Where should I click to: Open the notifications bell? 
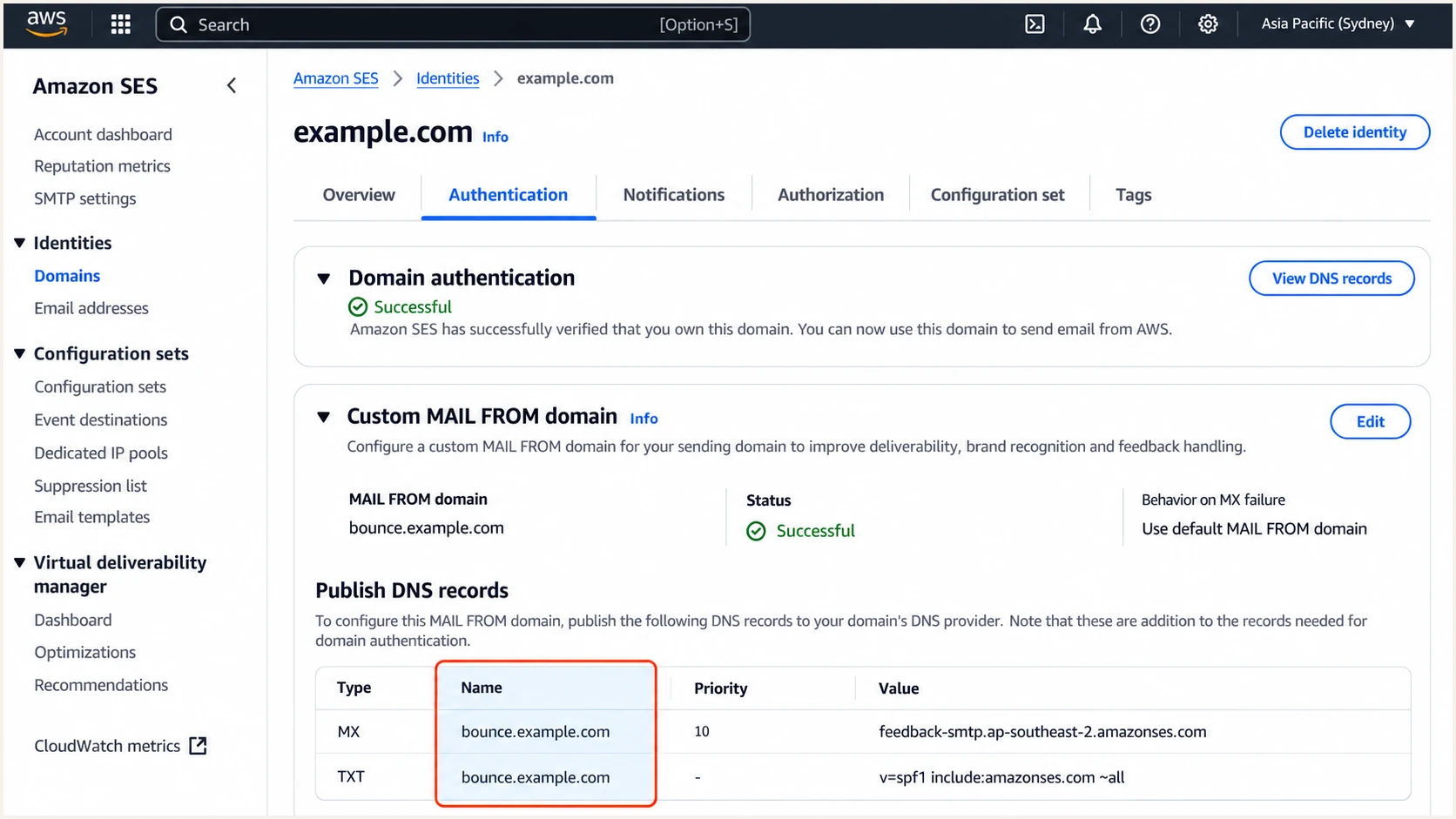(x=1092, y=24)
